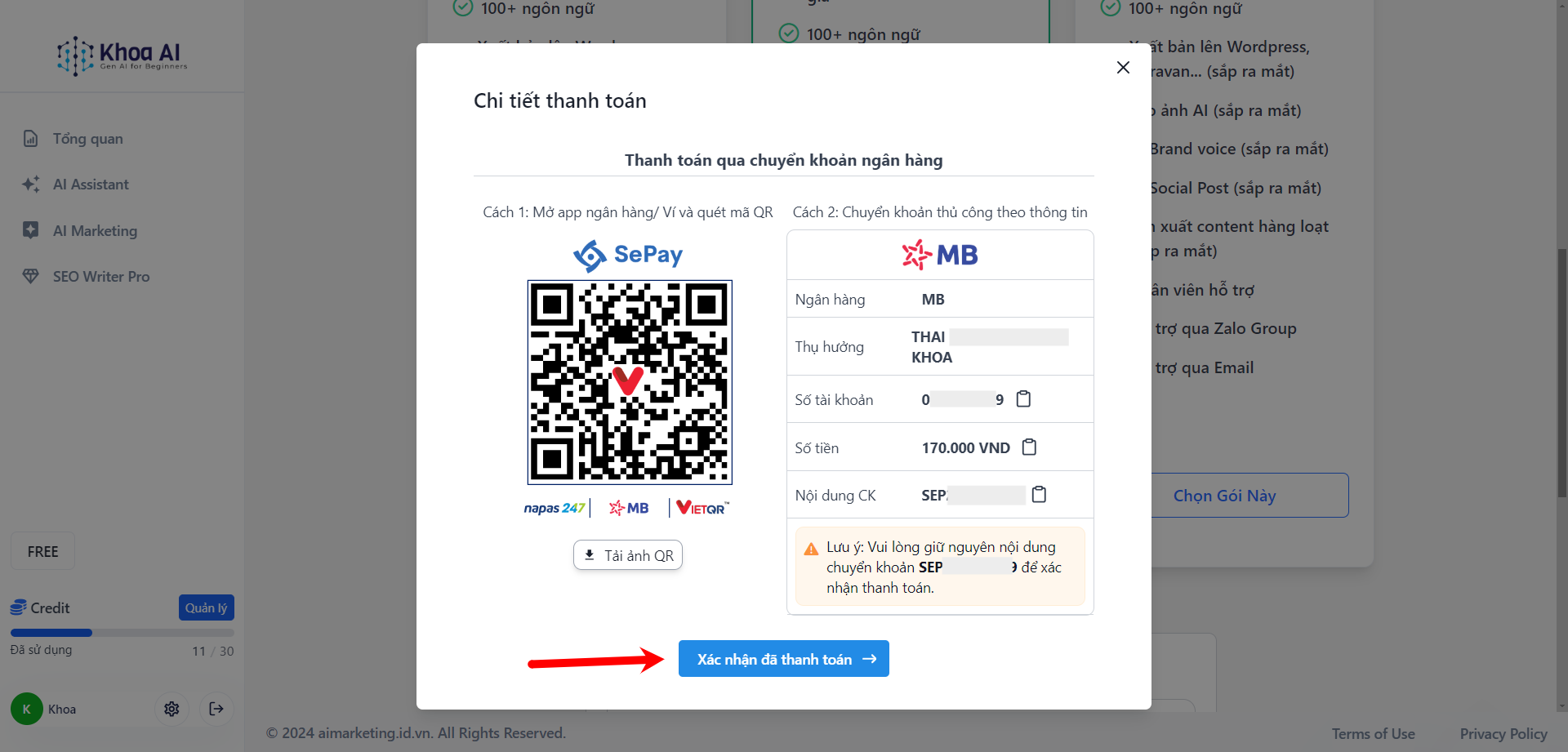Open SEO Writer Pro page
Viewport: 1568px width, 752px height.
tap(101, 277)
